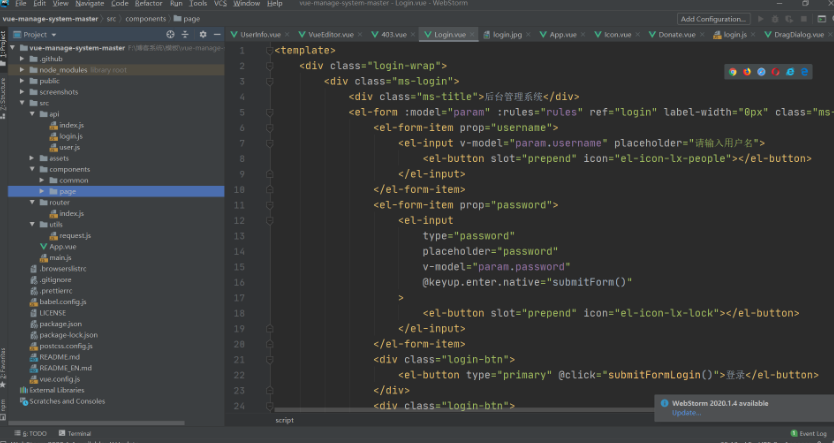834x443 pixels.
Task: Expand the public folder
Action: click(x=22, y=81)
